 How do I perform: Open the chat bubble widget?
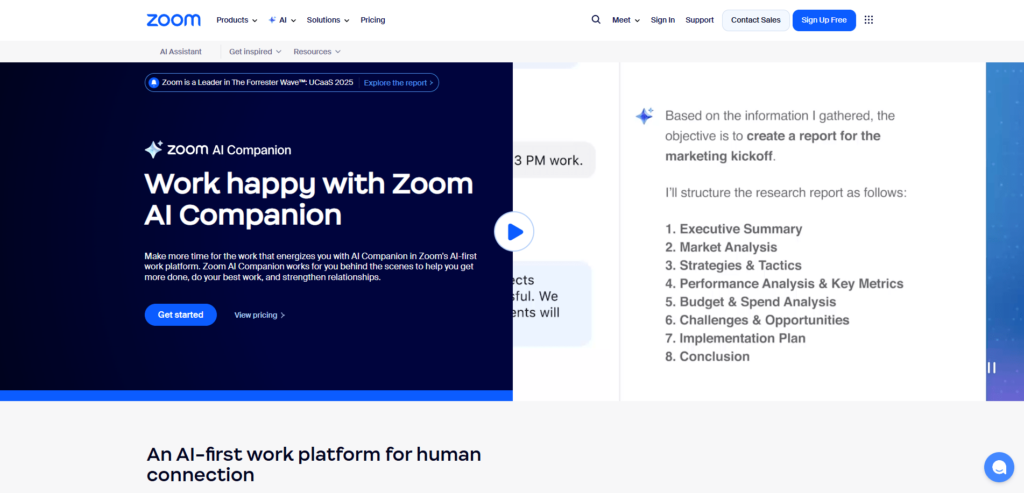pyautogui.click(x=998, y=467)
